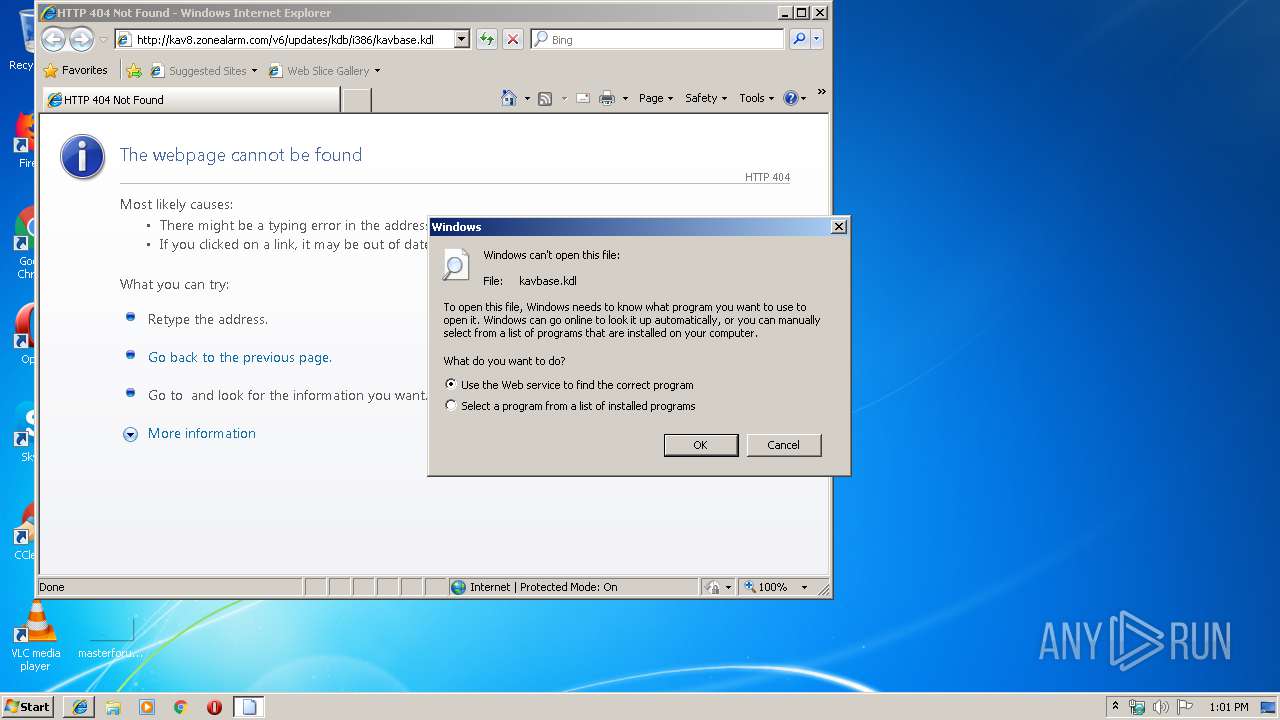Expand the Home button dropdown arrow

click(527, 98)
